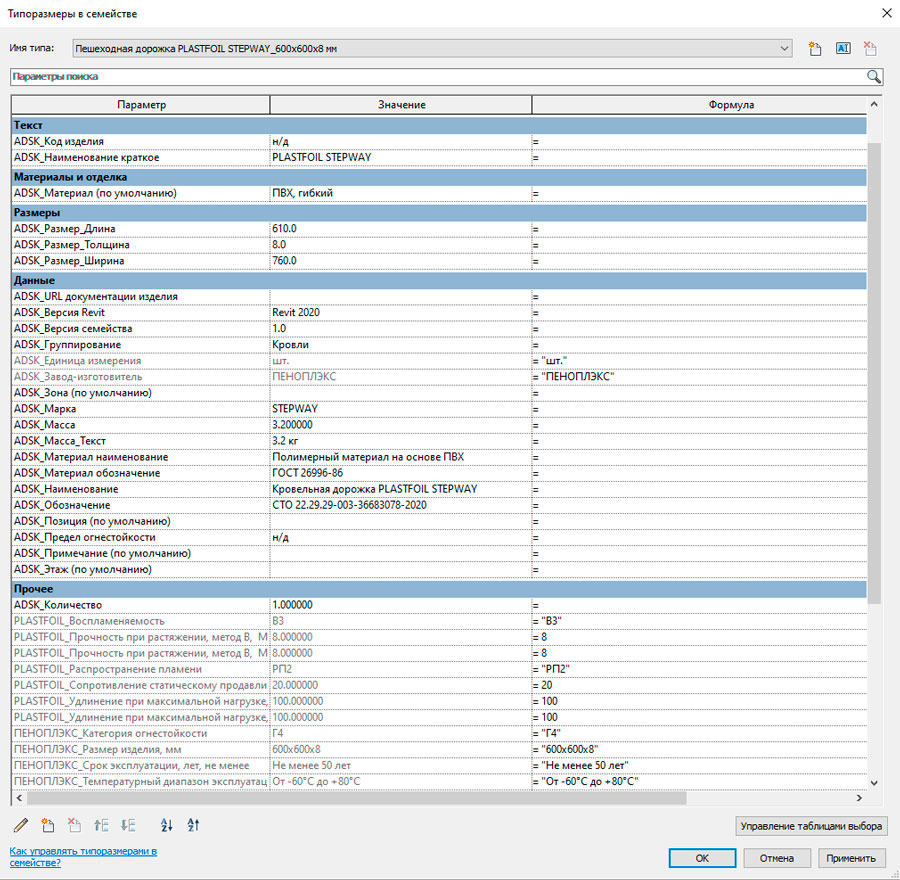Click the ADSK_URL документации изделия value cell
900x880 pixels.
point(401,297)
